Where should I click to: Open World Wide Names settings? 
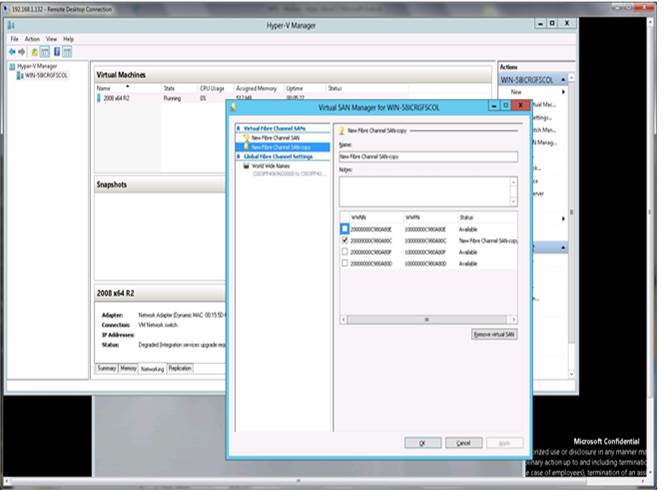(266, 166)
